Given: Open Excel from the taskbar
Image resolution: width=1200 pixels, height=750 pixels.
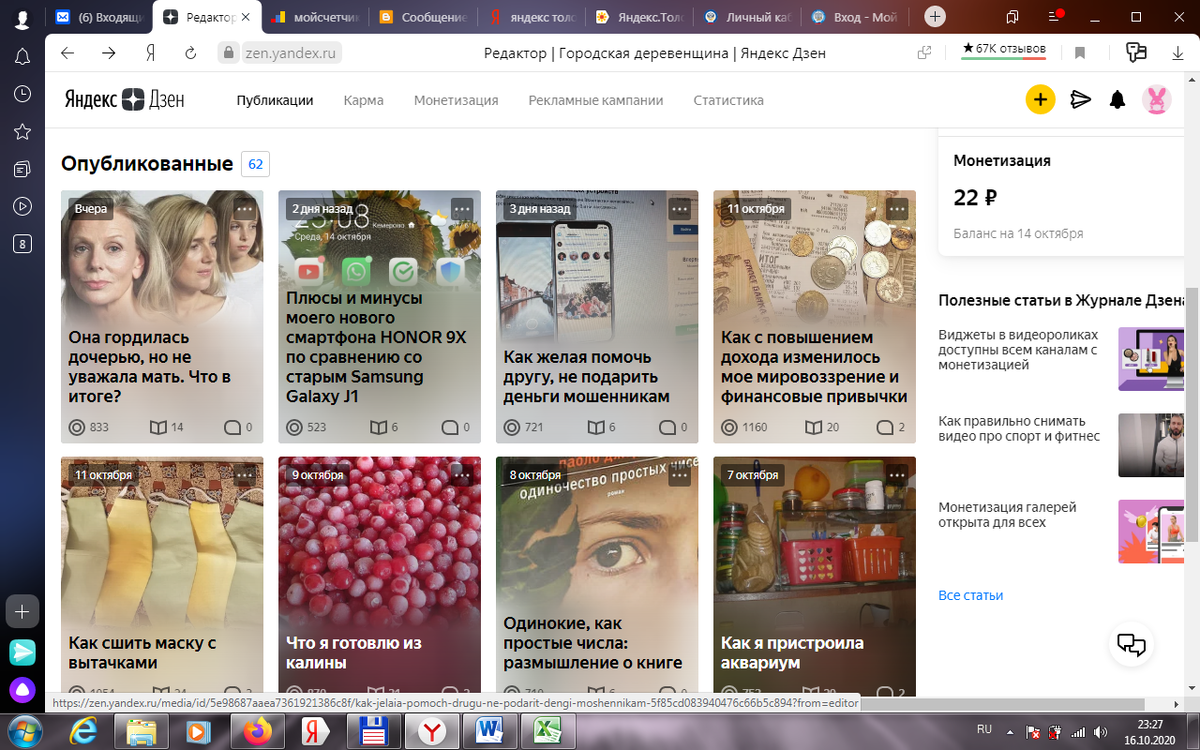Looking at the screenshot, I should pyautogui.click(x=547, y=732).
